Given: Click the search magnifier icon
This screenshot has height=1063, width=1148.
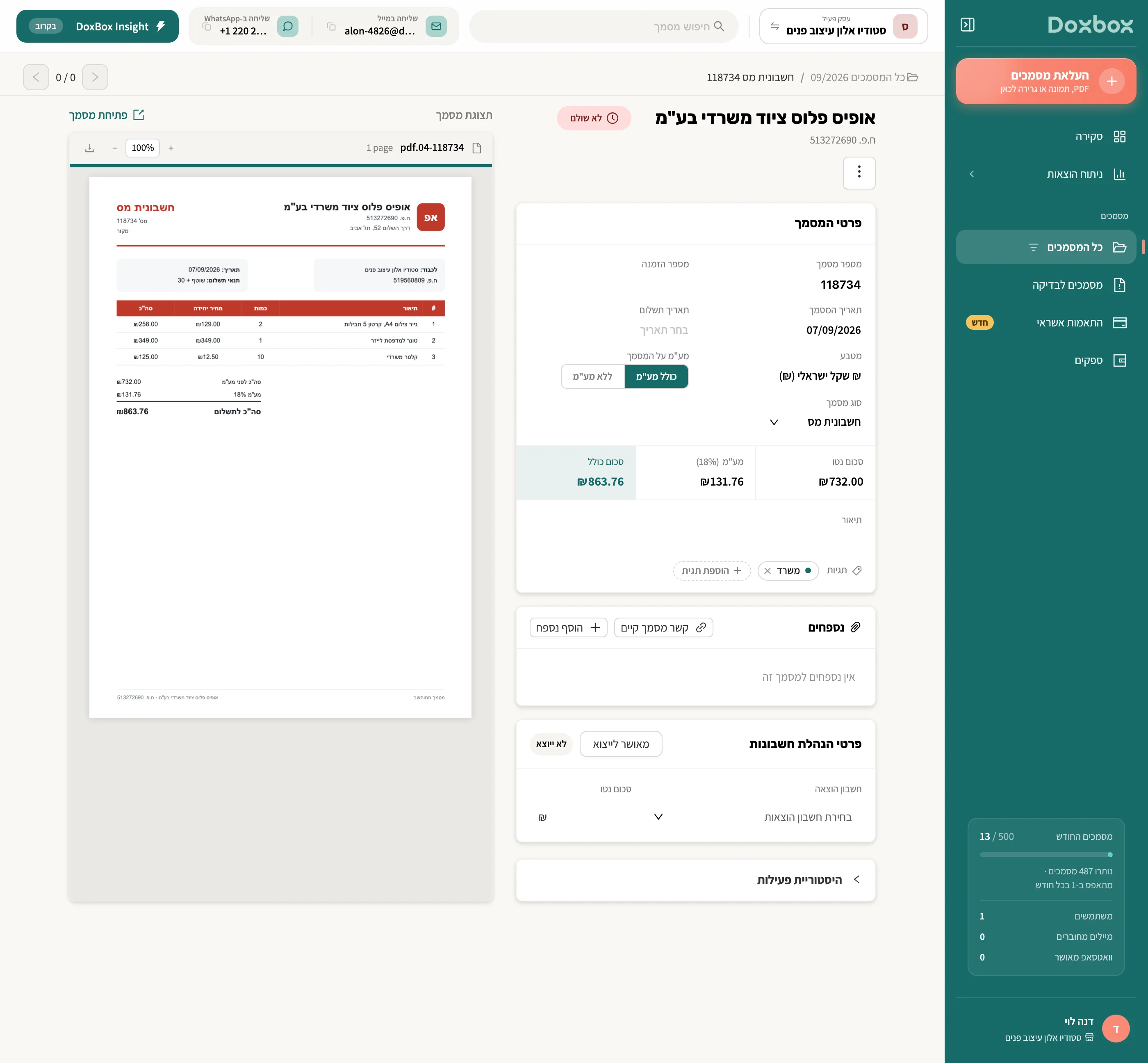Looking at the screenshot, I should click(x=719, y=27).
